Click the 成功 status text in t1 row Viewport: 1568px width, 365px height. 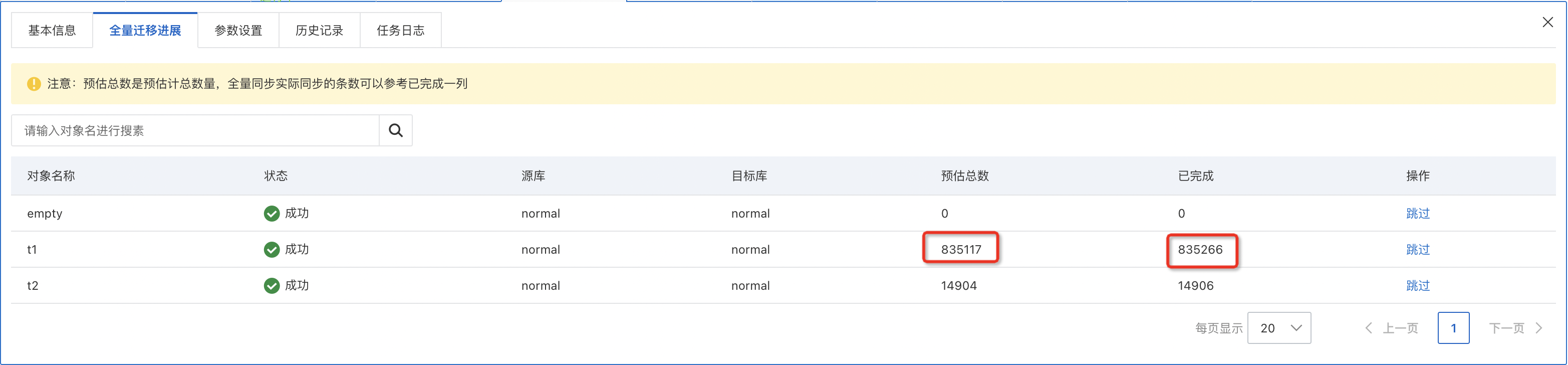(x=297, y=249)
